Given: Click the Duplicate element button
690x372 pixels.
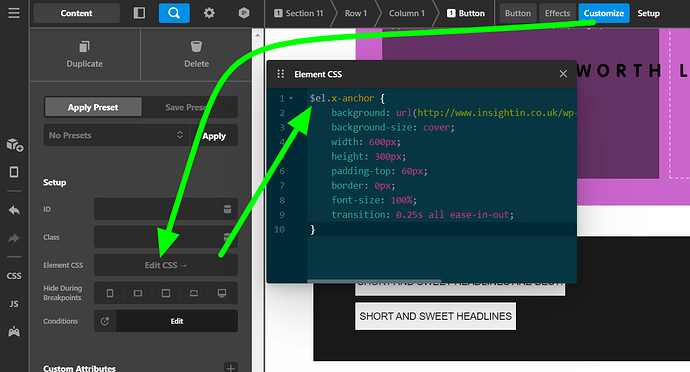Looking at the screenshot, I should [84, 55].
